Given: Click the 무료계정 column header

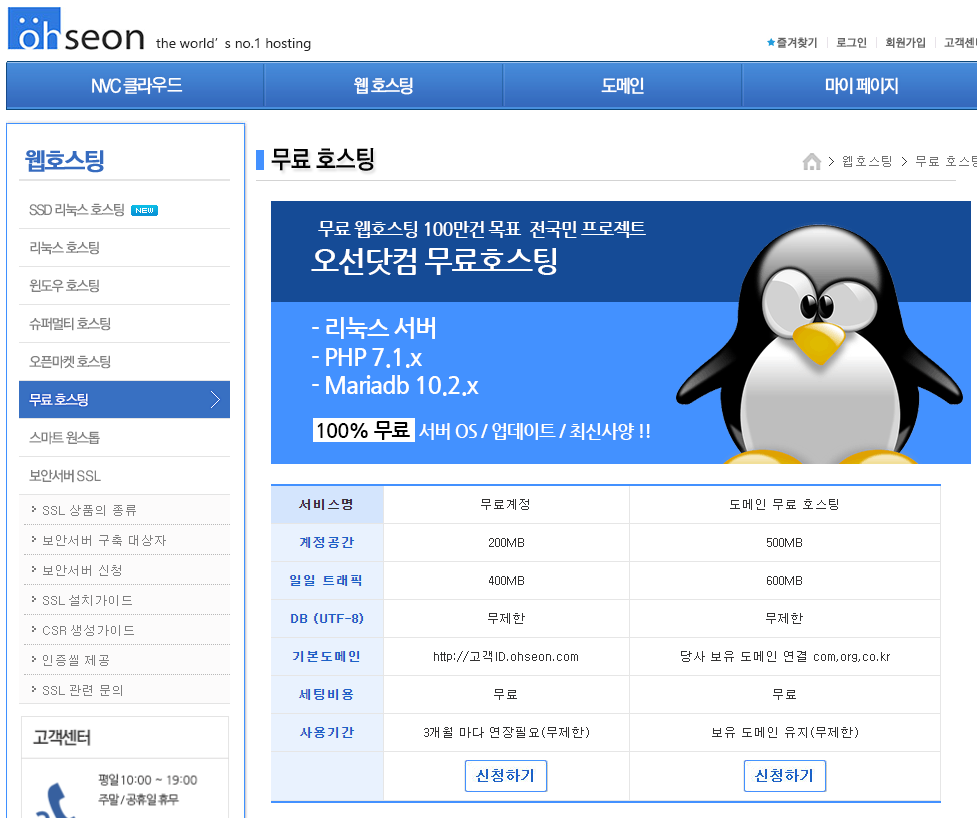Looking at the screenshot, I should click(x=505, y=504).
